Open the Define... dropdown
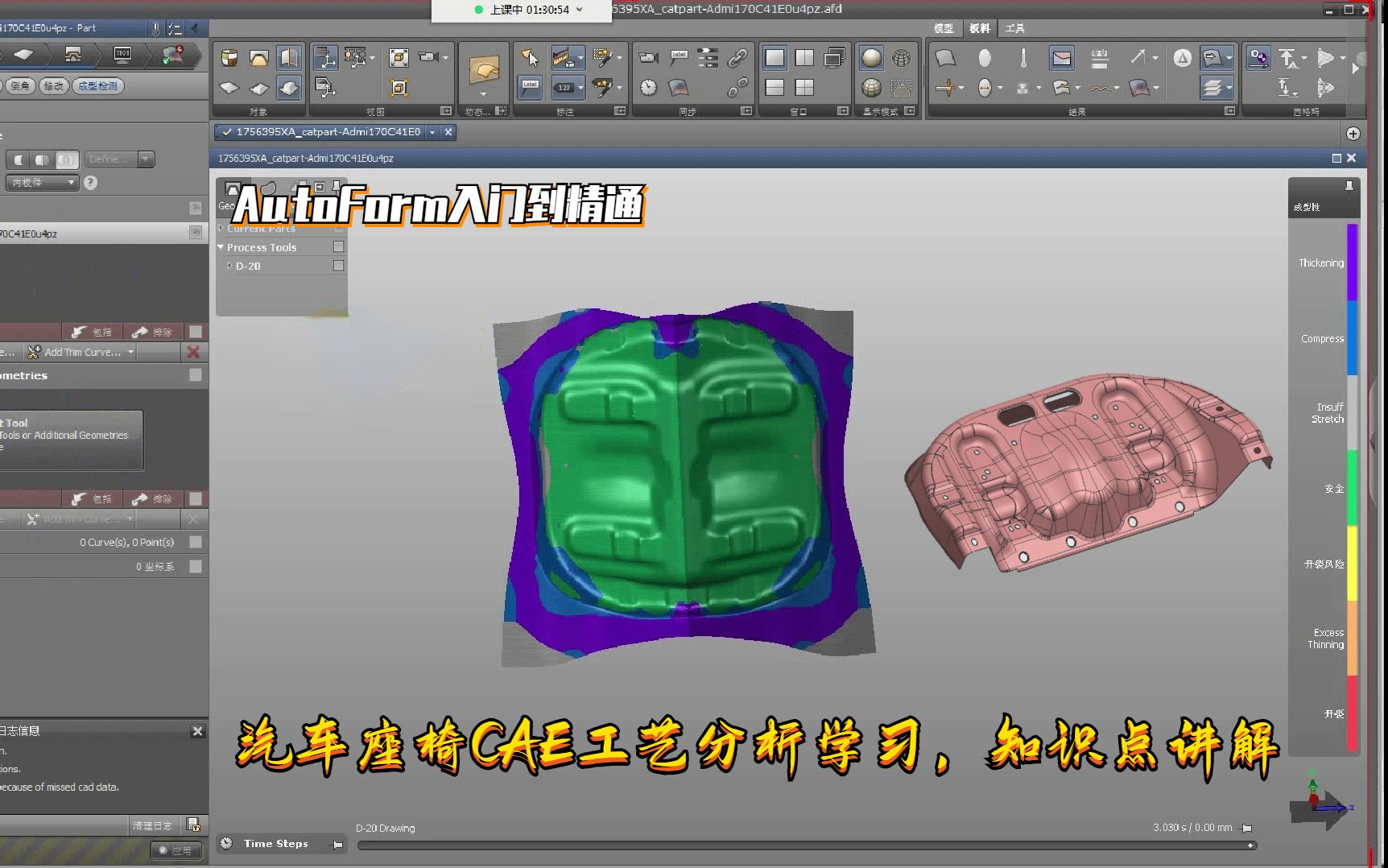This screenshot has width=1388, height=868. [x=119, y=159]
